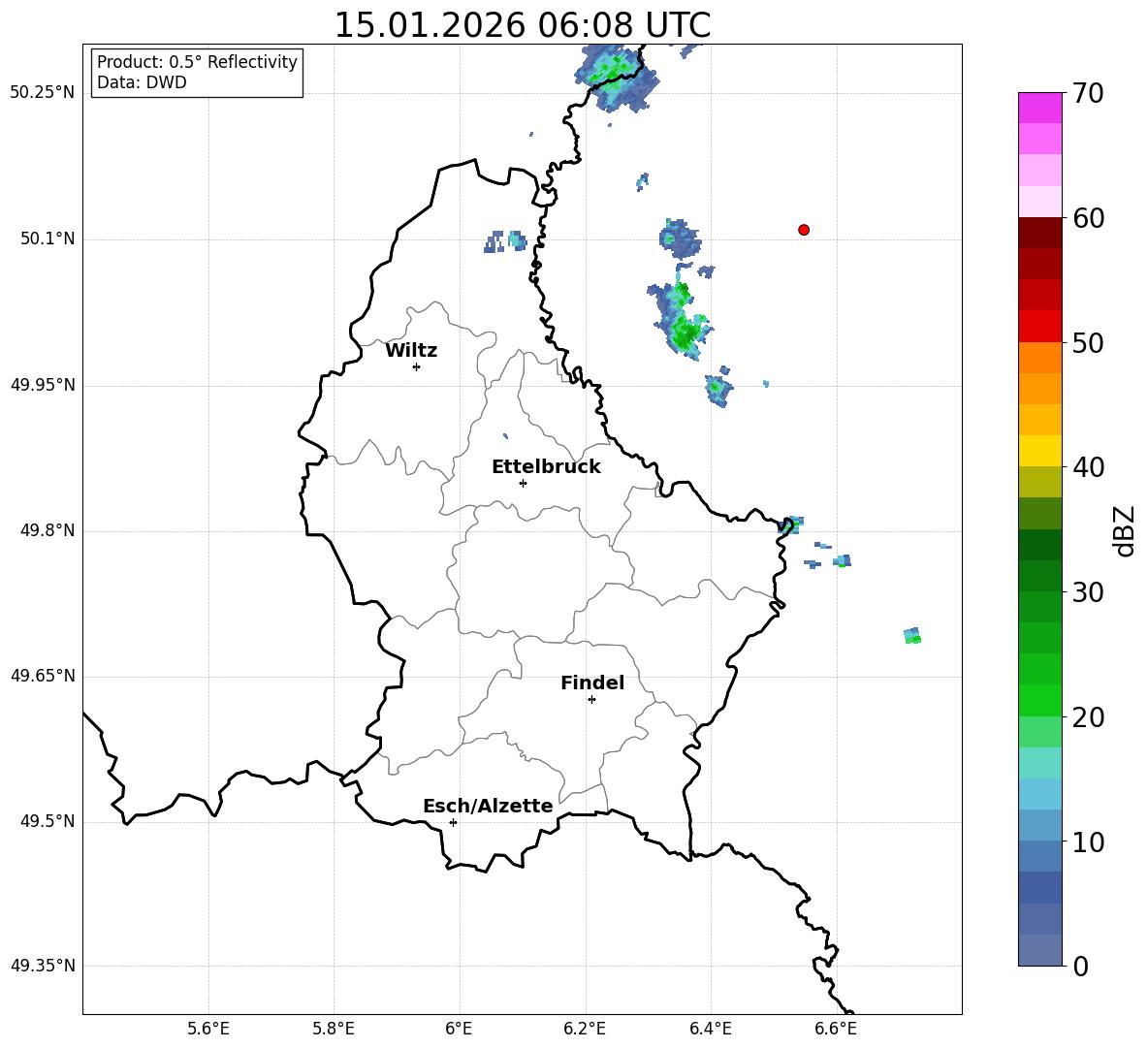Viewport: 1148px width, 1048px height.
Task: Click the 49.65°N latitude label
Action: (x=43, y=676)
